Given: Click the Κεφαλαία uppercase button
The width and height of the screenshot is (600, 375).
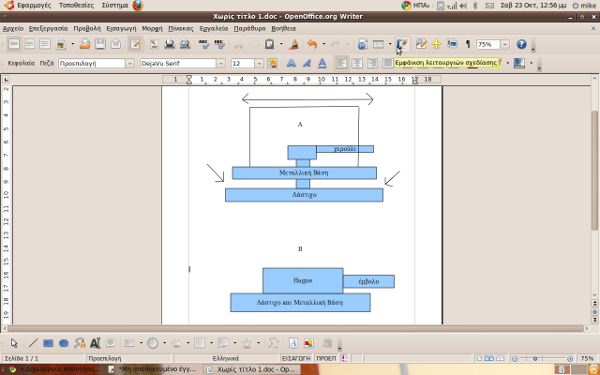Looking at the screenshot, I should pyautogui.click(x=21, y=64).
